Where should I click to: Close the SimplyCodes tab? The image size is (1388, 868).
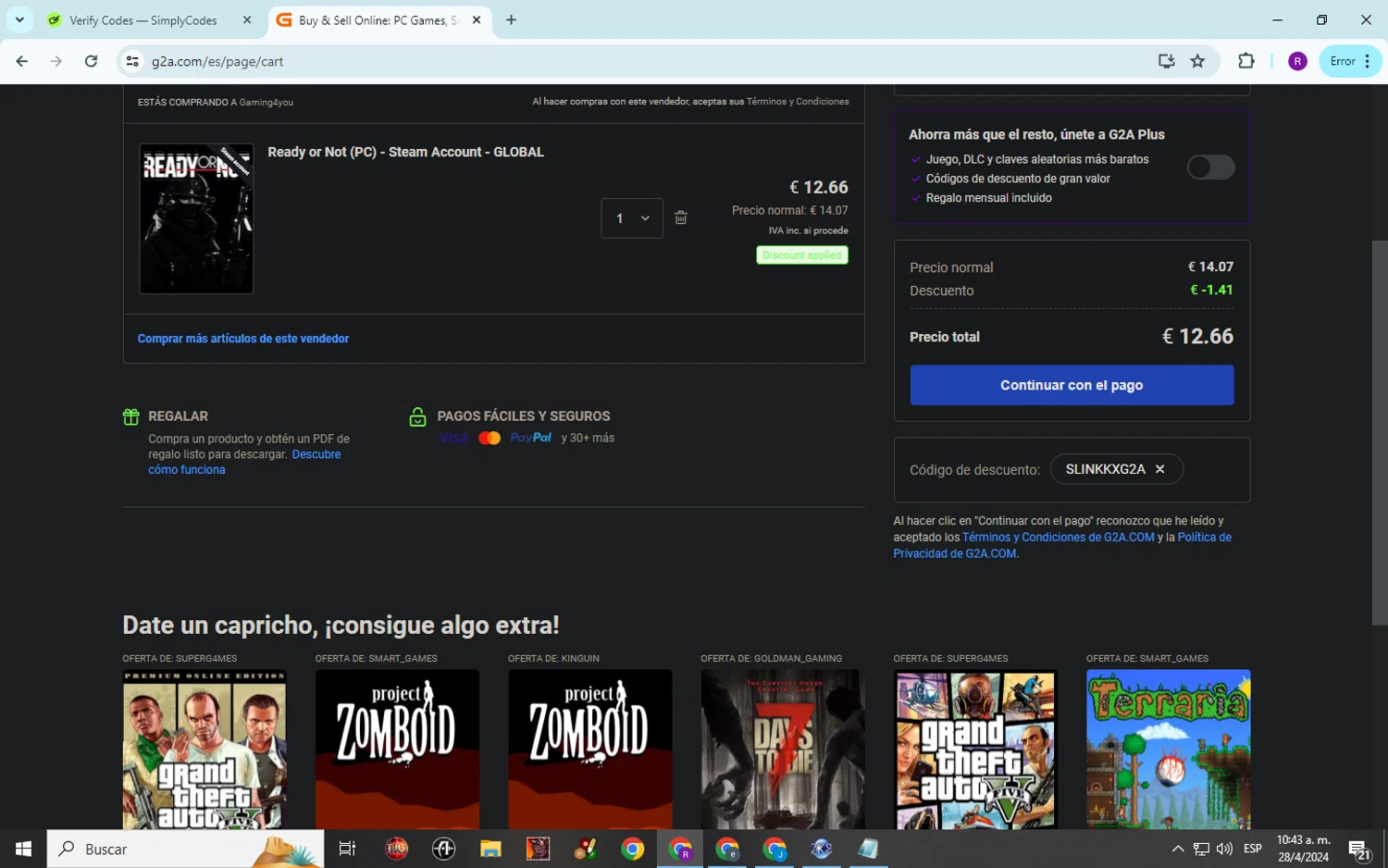click(x=247, y=20)
